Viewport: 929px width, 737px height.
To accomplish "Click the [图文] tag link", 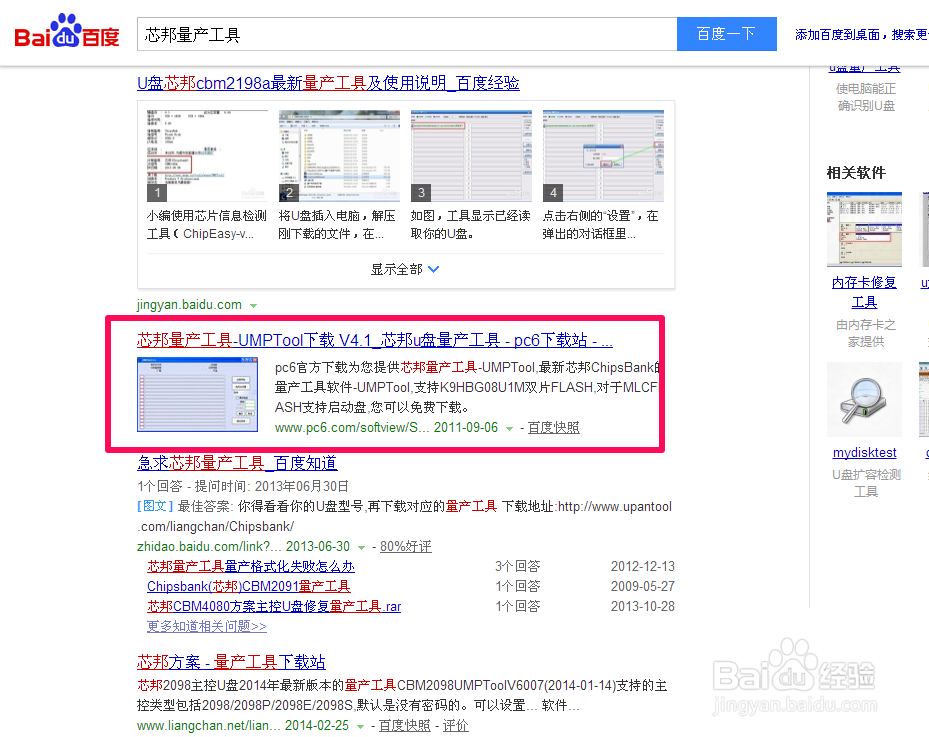I will [155, 506].
